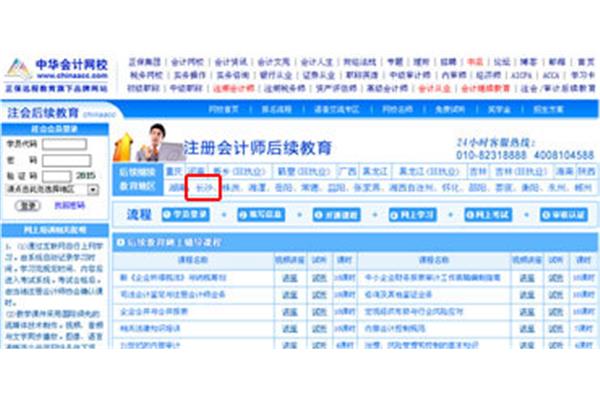Choose the 陕西 region
The width and height of the screenshot is (600, 400).
[586, 171]
